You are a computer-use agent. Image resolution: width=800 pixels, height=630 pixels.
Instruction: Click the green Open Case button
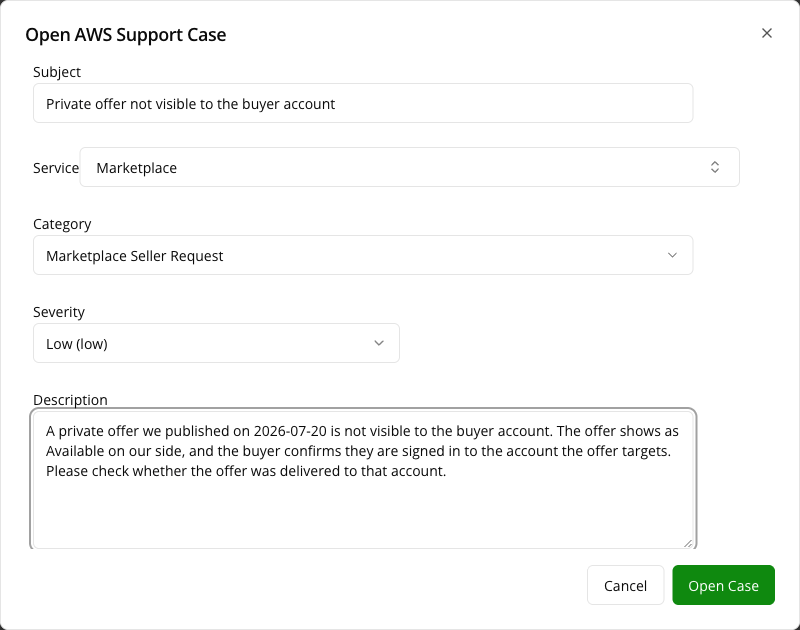pos(723,585)
